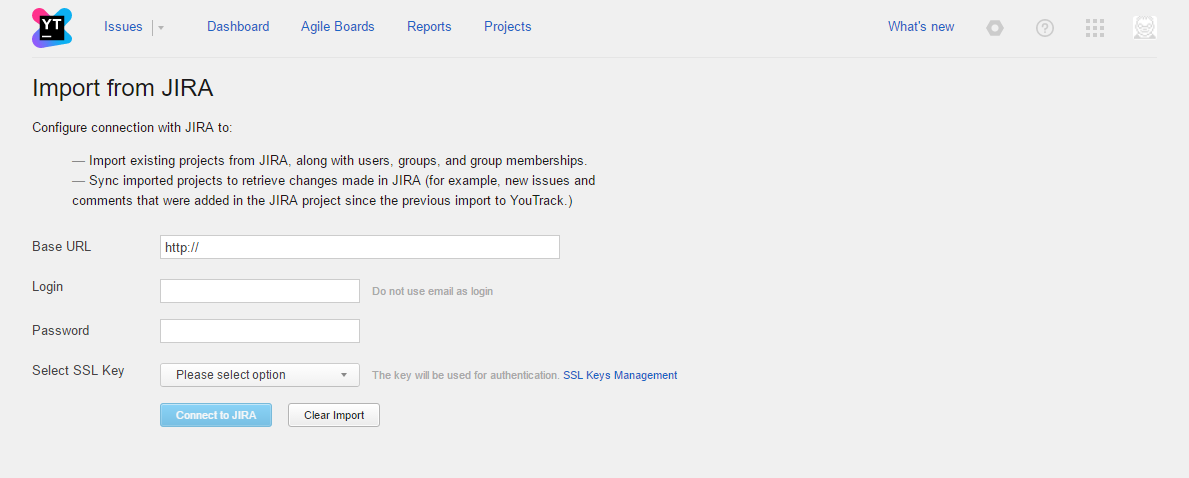Click the Import from JIRA heading
Image resolution: width=1189 pixels, height=478 pixels.
click(x=123, y=88)
